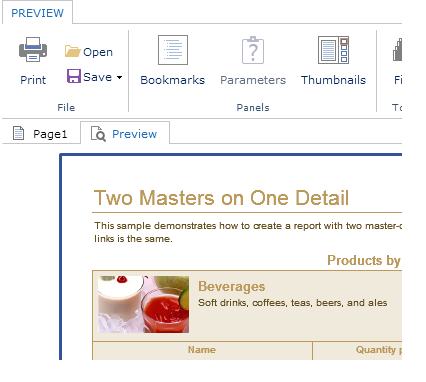Toggle the Thumbnails panel icon
This screenshot has height=382, width=426.
[x=333, y=50]
